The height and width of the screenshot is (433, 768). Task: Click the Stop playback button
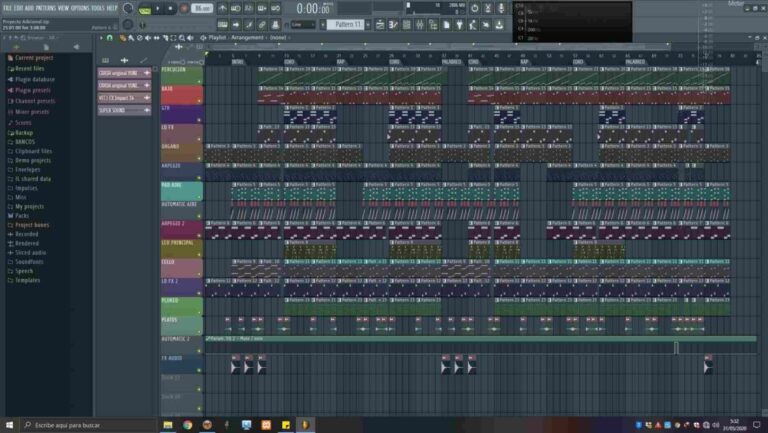click(170, 8)
